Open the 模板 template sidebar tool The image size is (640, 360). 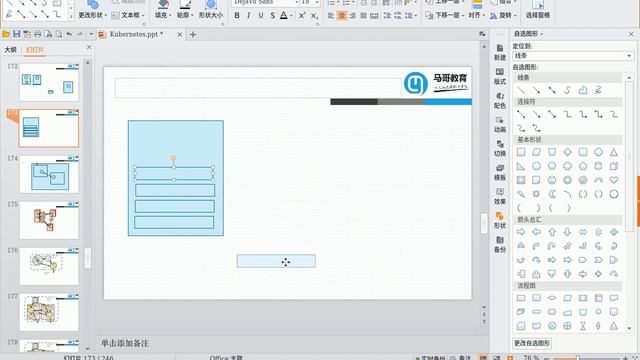[500, 173]
